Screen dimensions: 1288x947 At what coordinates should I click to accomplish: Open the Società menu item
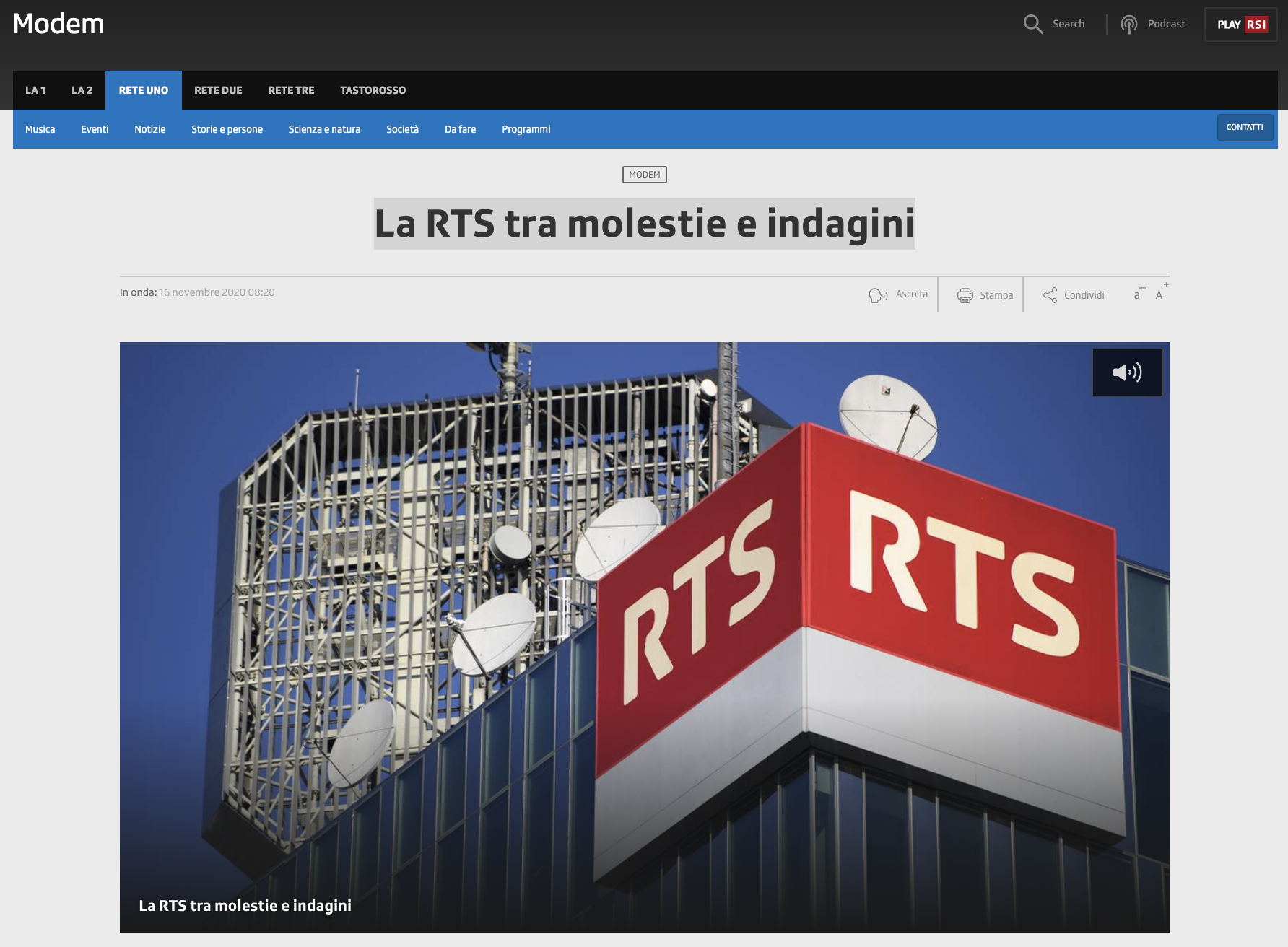(402, 129)
